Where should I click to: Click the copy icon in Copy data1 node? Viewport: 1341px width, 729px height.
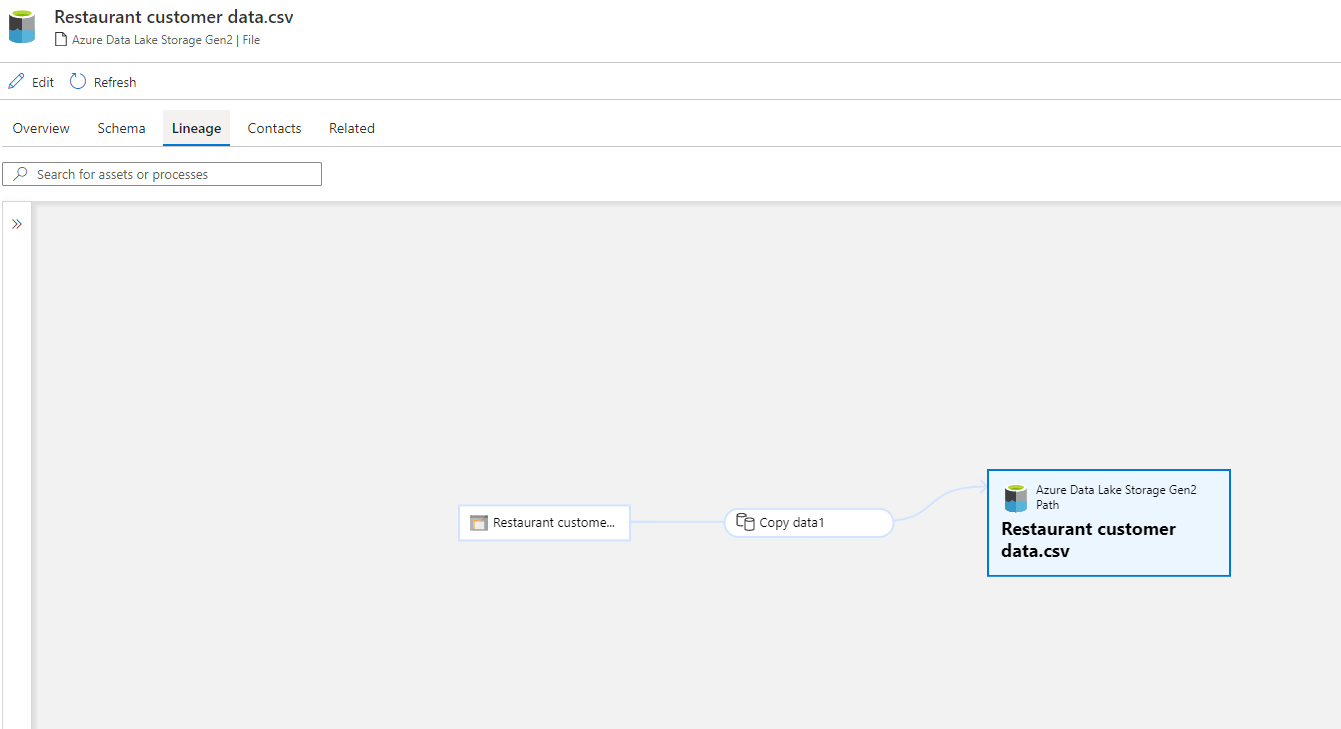[745, 522]
